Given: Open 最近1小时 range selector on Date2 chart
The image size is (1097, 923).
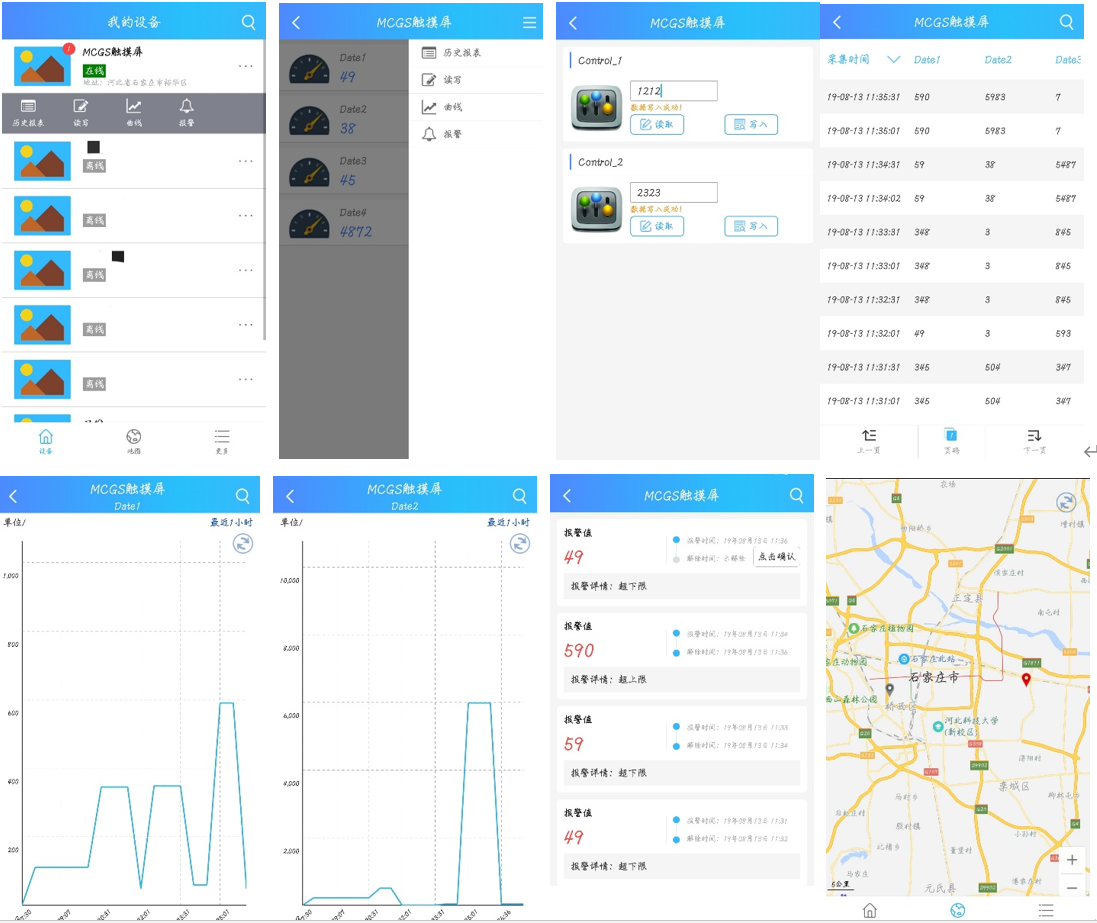Looking at the screenshot, I should pos(508,522).
